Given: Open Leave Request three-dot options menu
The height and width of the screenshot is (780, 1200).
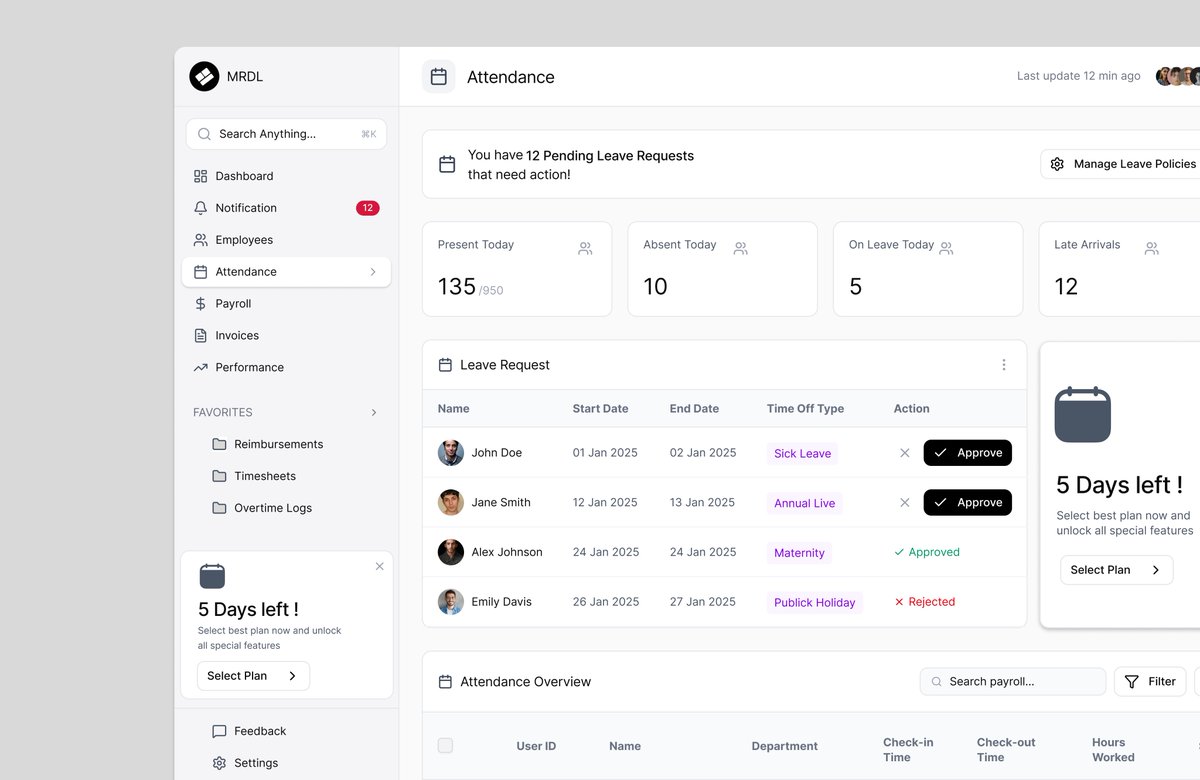Looking at the screenshot, I should (x=1004, y=365).
